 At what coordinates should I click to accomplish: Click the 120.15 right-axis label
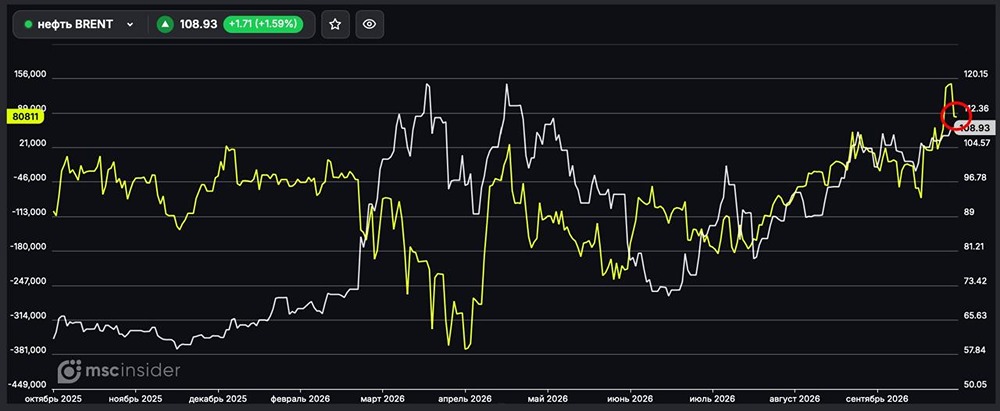coord(976,75)
